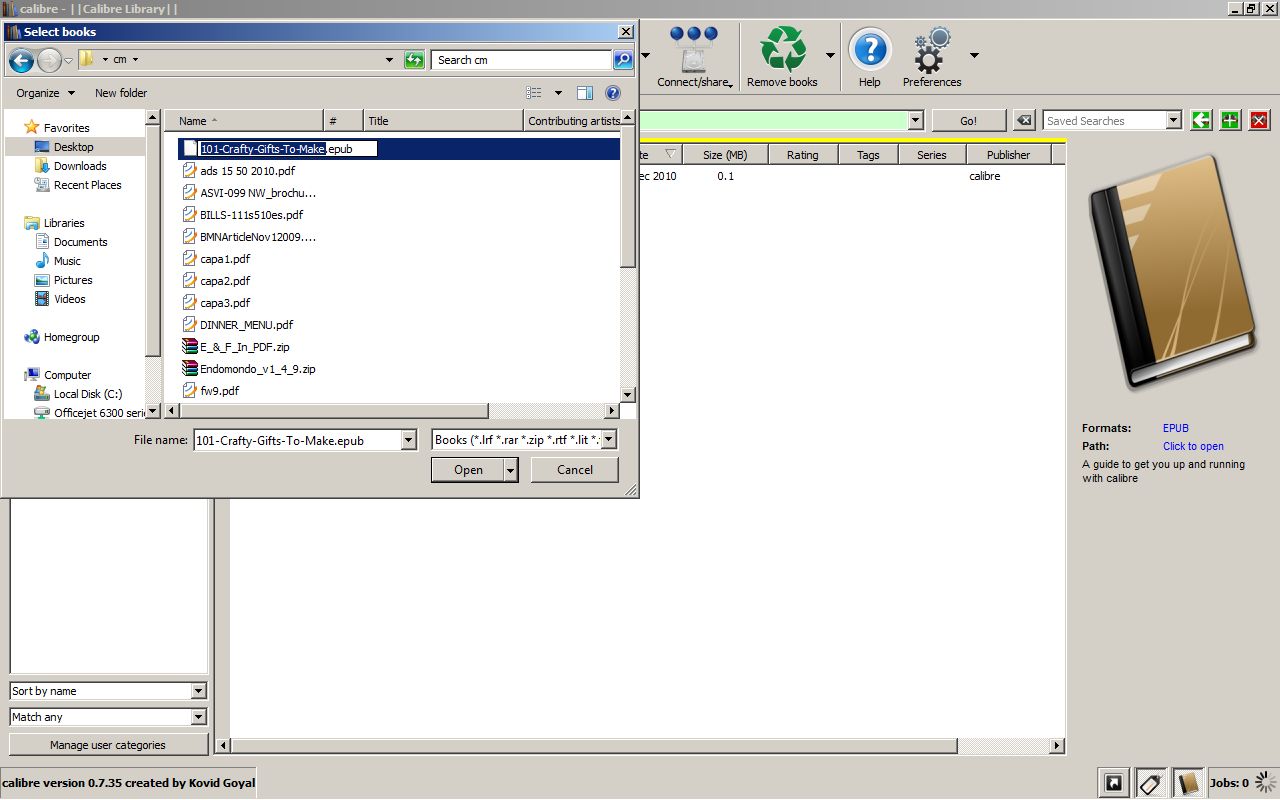Expand calibre search history dropdown

tap(915, 121)
